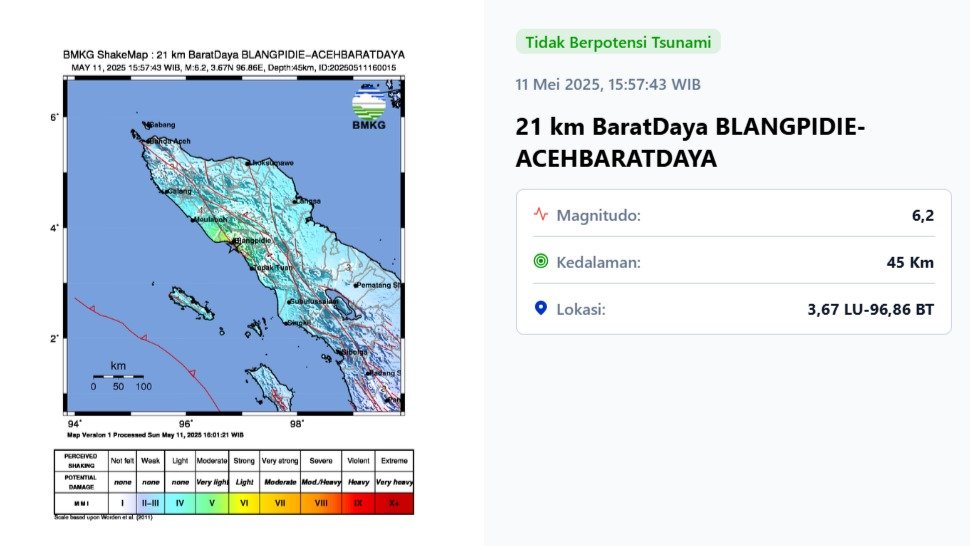Click the Light perceived shaking cell
Image resolution: width=970 pixels, height=546 pixels.
(180, 461)
